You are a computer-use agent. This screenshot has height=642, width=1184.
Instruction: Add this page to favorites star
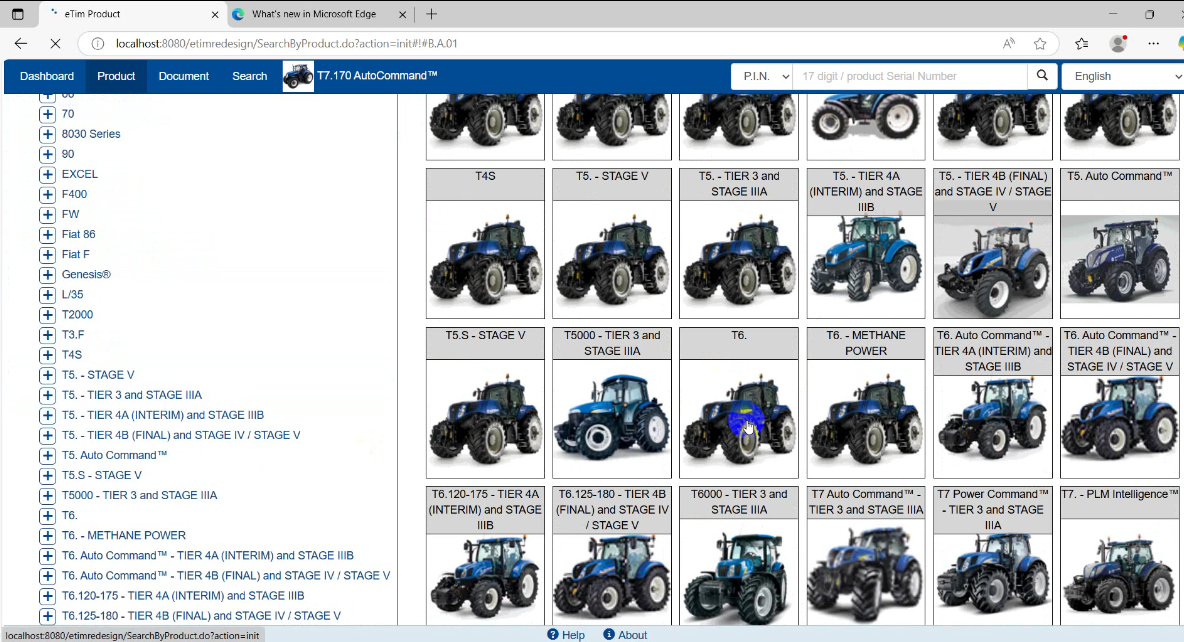point(1040,44)
